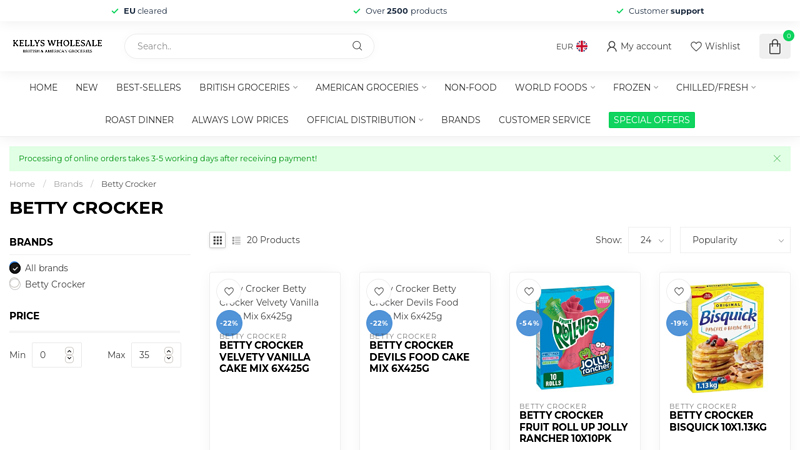Image resolution: width=800 pixels, height=450 pixels.
Task: Select the All brands filter
Action: 15,268
